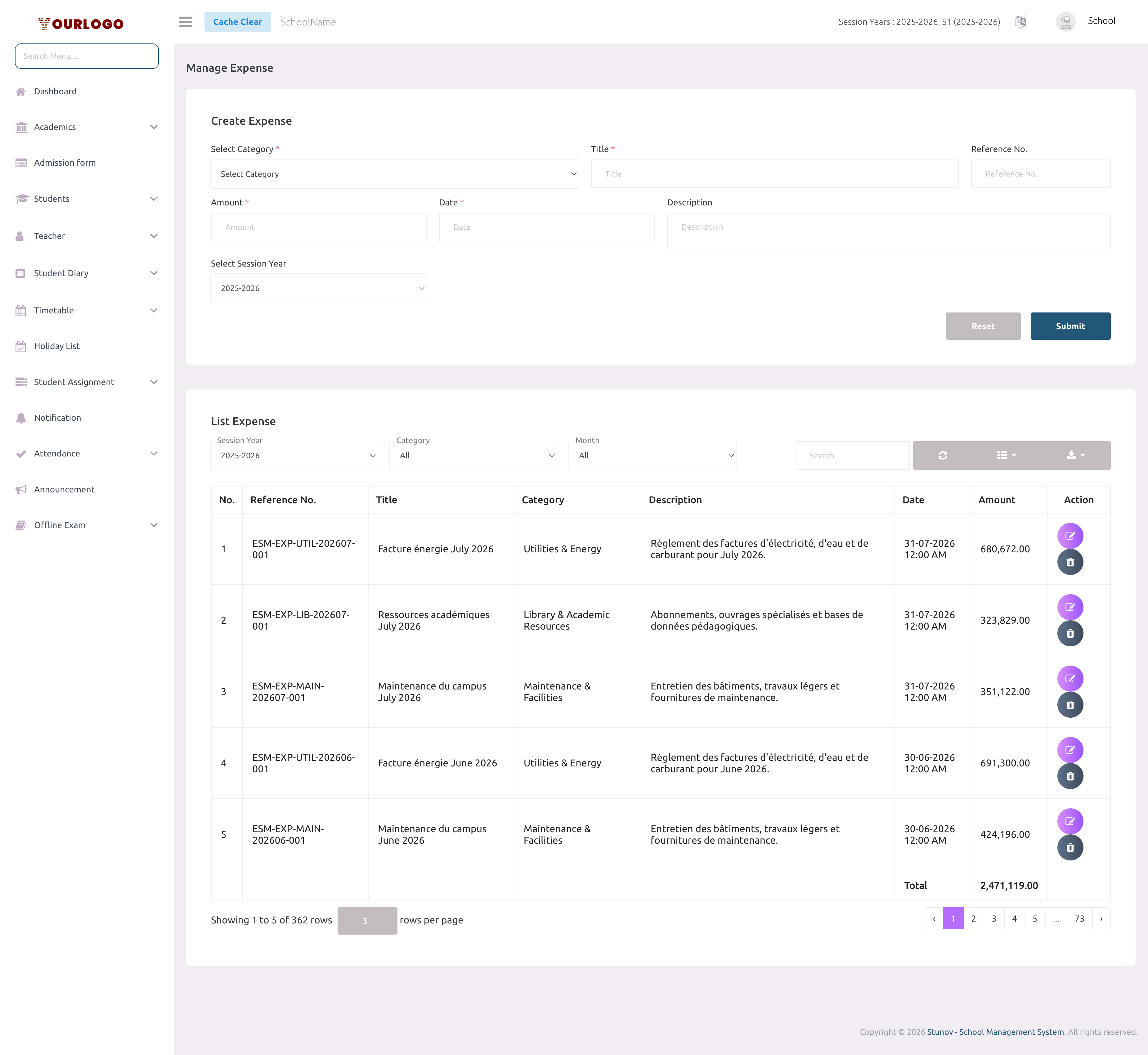Click the Notification bell icon in the sidebar
Viewport: 1148px width, 1055px height.
coord(21,417)
